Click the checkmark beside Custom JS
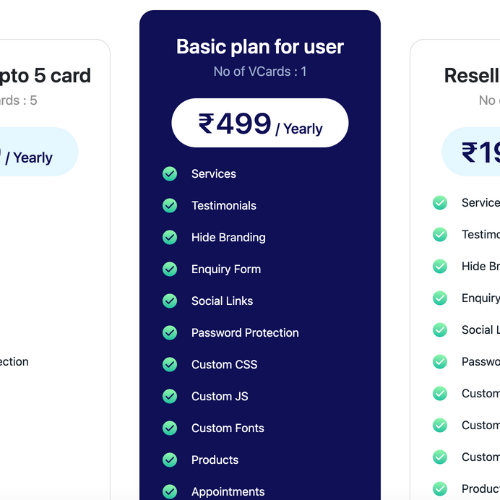500x500 pixels. point(170,396)
